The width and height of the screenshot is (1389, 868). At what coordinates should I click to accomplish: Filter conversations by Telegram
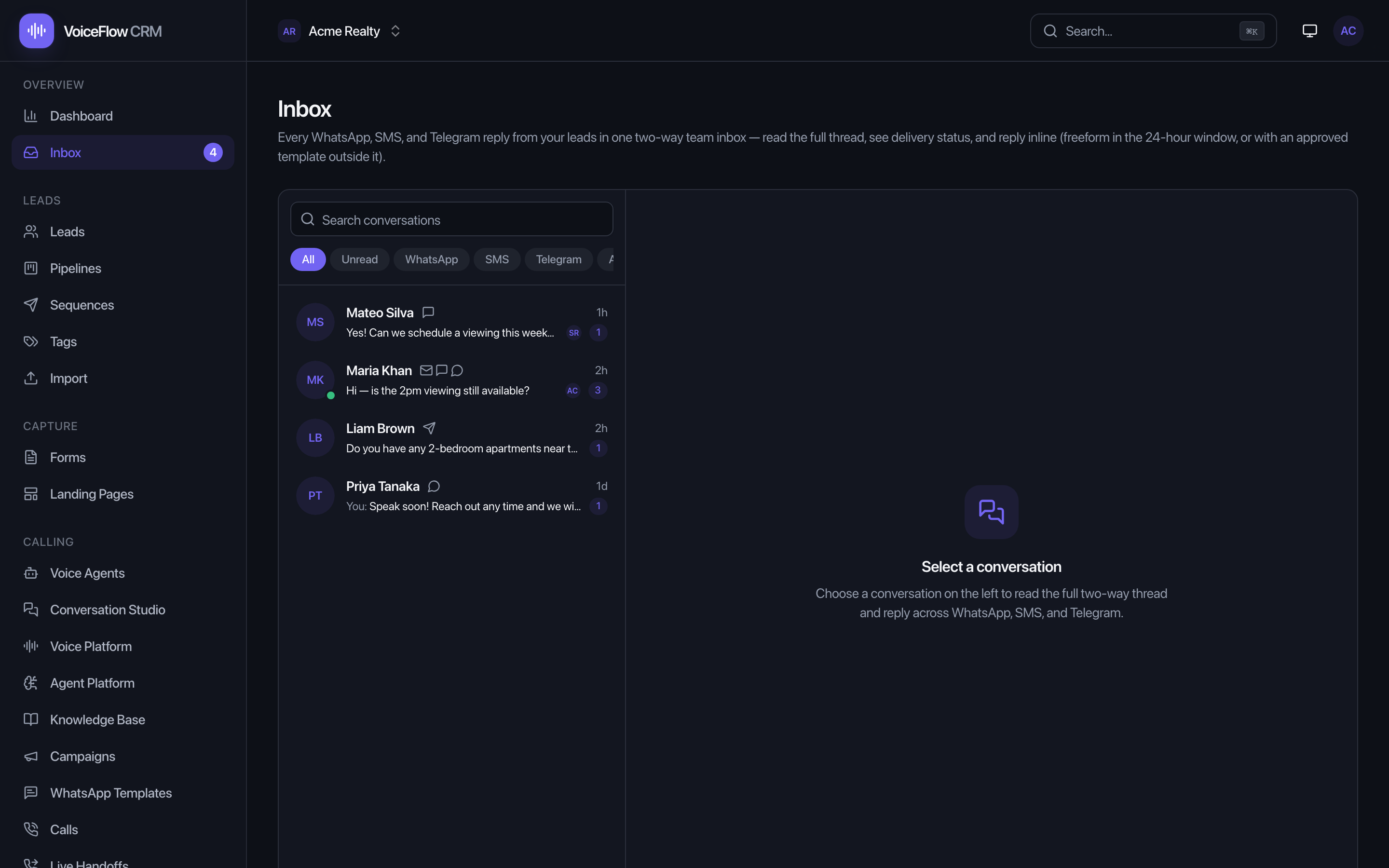pos(558,259)
